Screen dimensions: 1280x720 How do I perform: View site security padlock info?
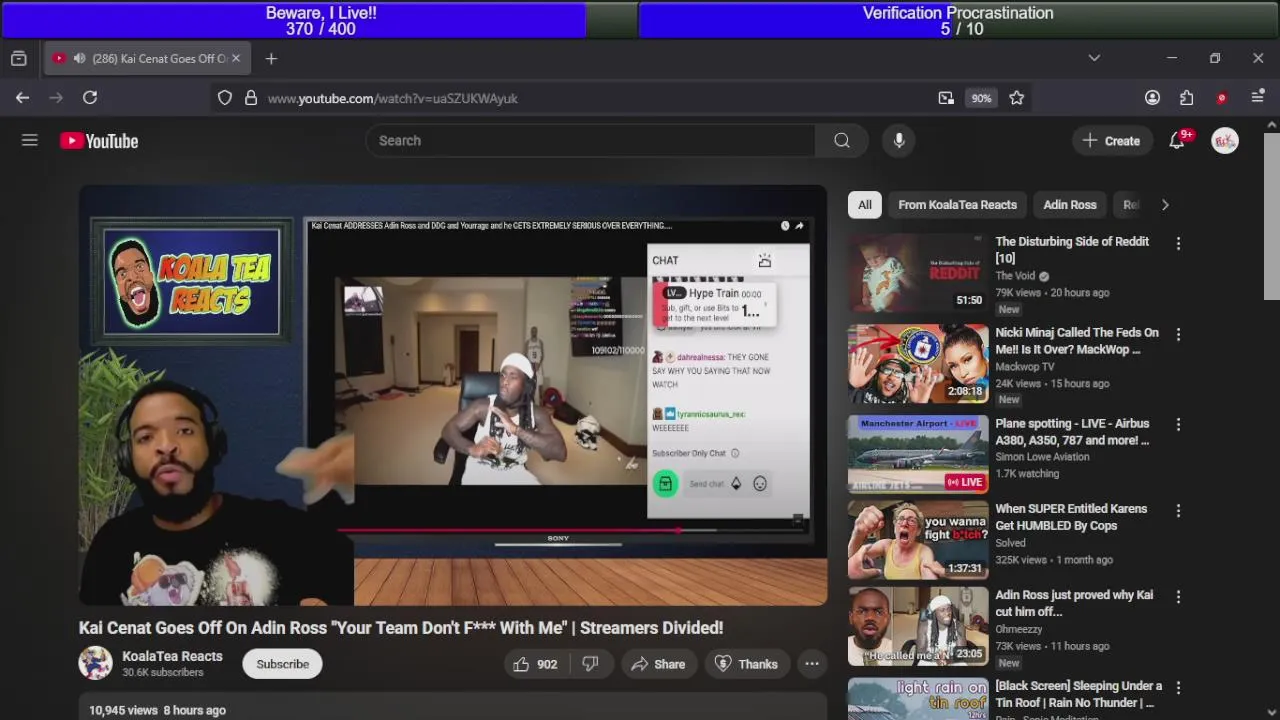pos(251,98)
